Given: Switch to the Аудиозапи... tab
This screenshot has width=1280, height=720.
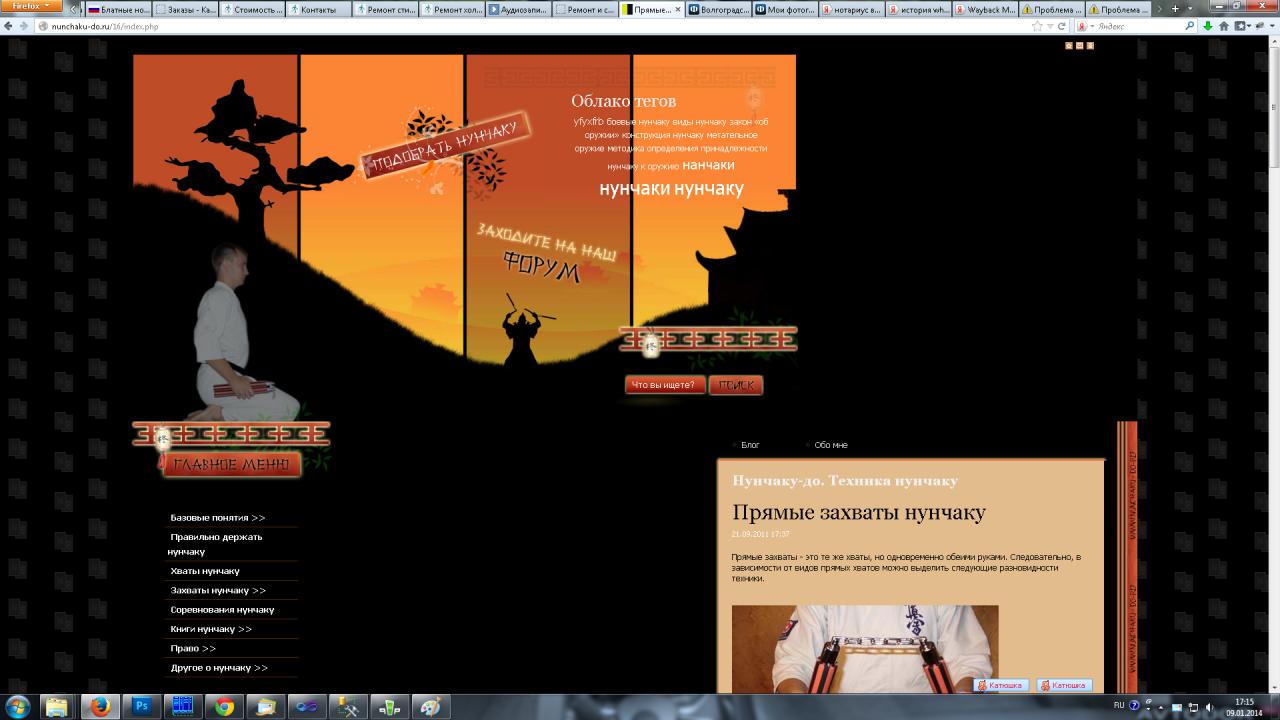Looking at the screenshot, I should [518, 9].
